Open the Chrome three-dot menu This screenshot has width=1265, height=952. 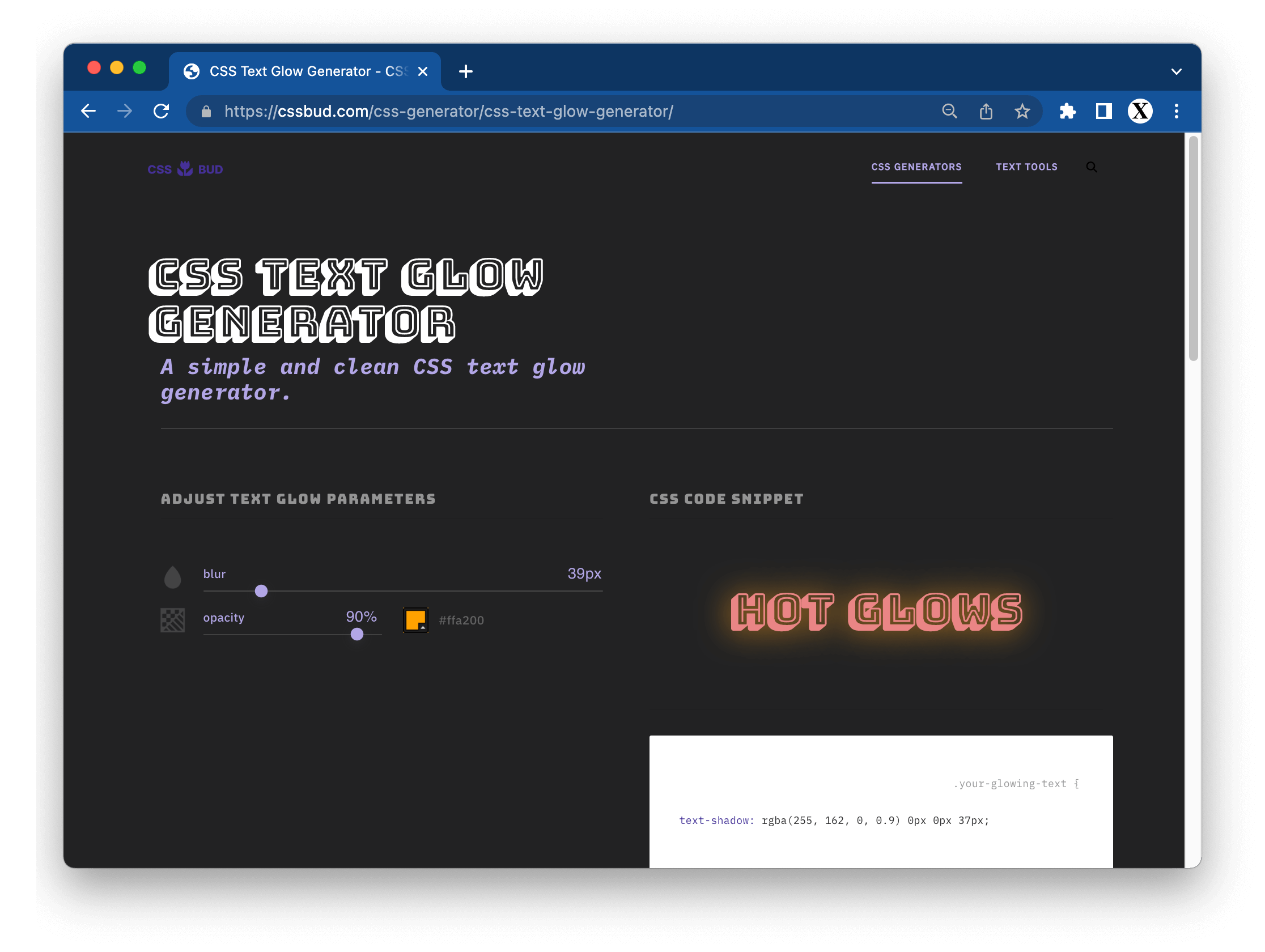click(1177, 111)
